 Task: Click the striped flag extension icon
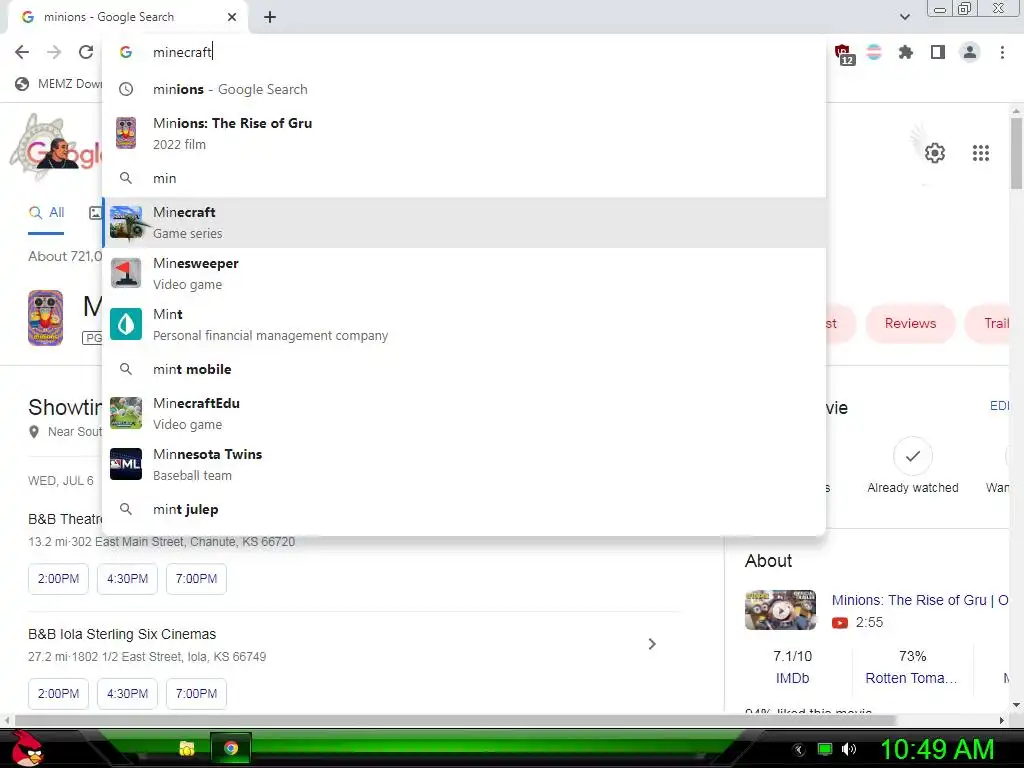(874, 52)
